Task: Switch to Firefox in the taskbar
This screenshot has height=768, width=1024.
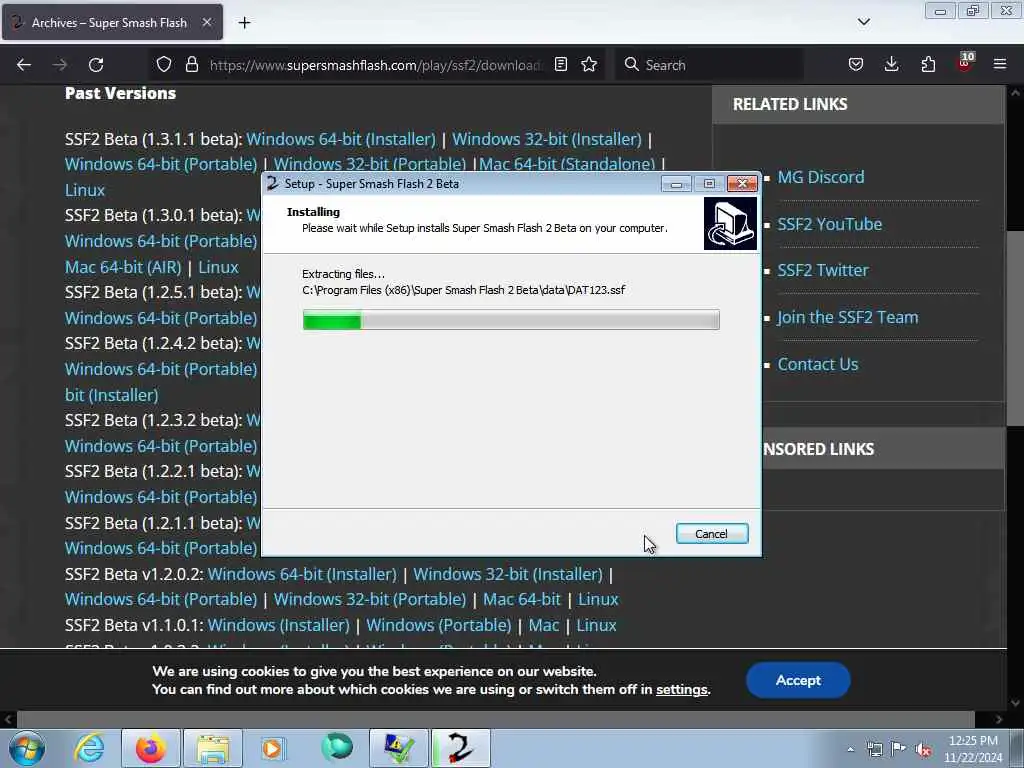Action: click(150, 748)
